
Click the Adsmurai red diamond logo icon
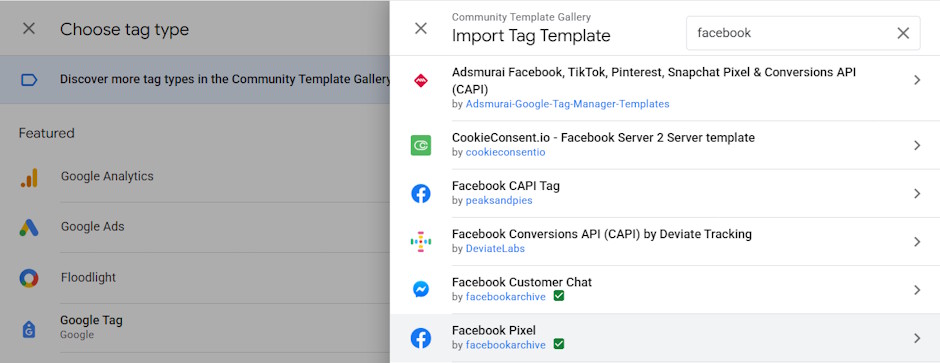pos(421,81)
